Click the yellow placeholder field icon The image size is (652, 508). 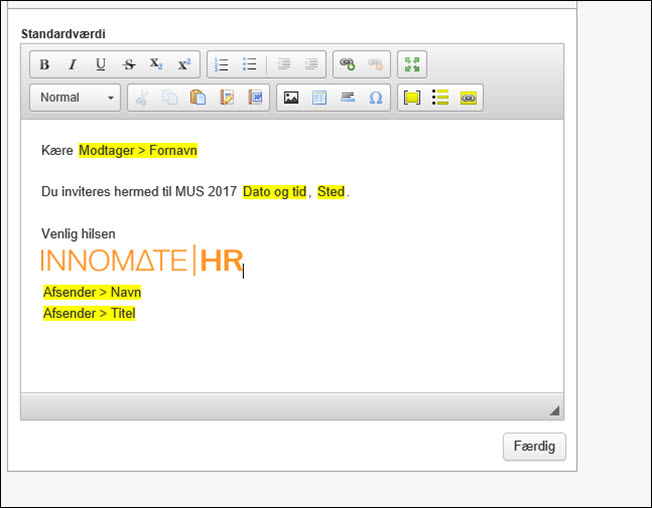point(411,98)
